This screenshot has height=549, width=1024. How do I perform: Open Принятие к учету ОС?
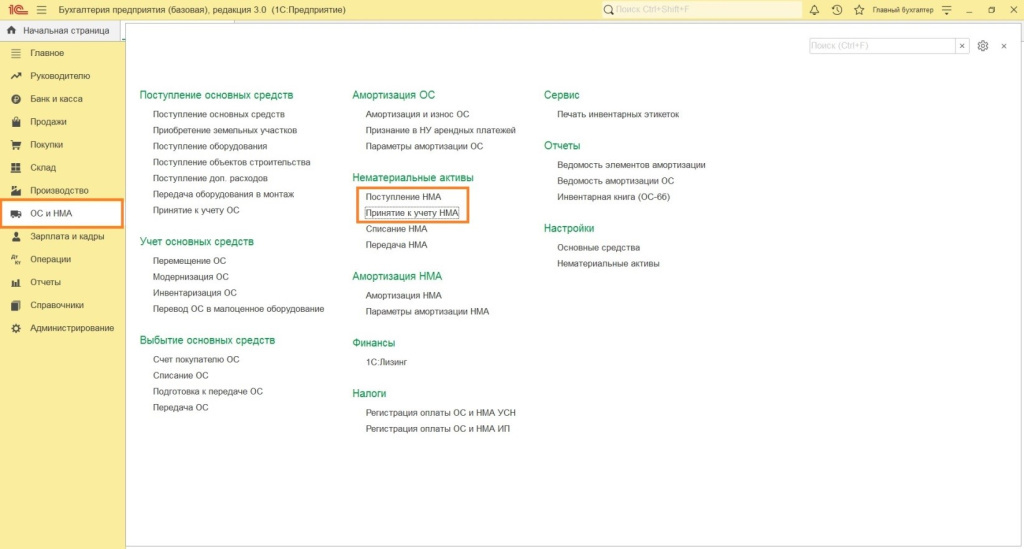[196, 210]
